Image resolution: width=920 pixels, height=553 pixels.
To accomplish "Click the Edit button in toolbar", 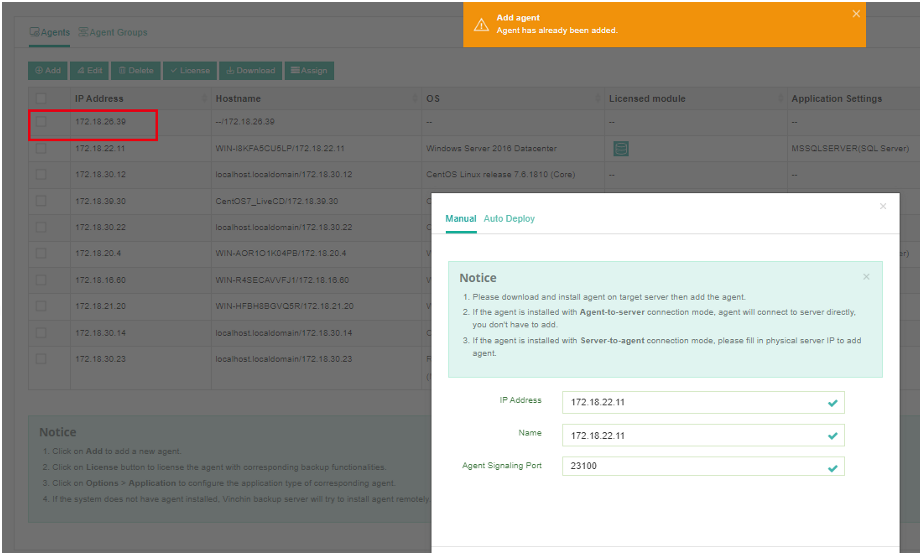I will pyautogui.click(x=89, y=70).
